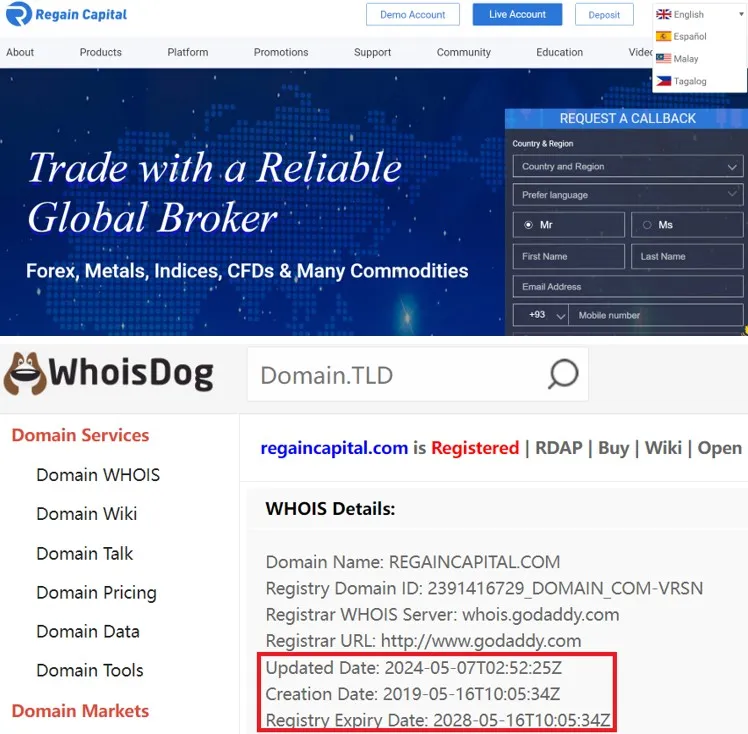
Task: Click the First Name field
Action: (x=569, y=257)
